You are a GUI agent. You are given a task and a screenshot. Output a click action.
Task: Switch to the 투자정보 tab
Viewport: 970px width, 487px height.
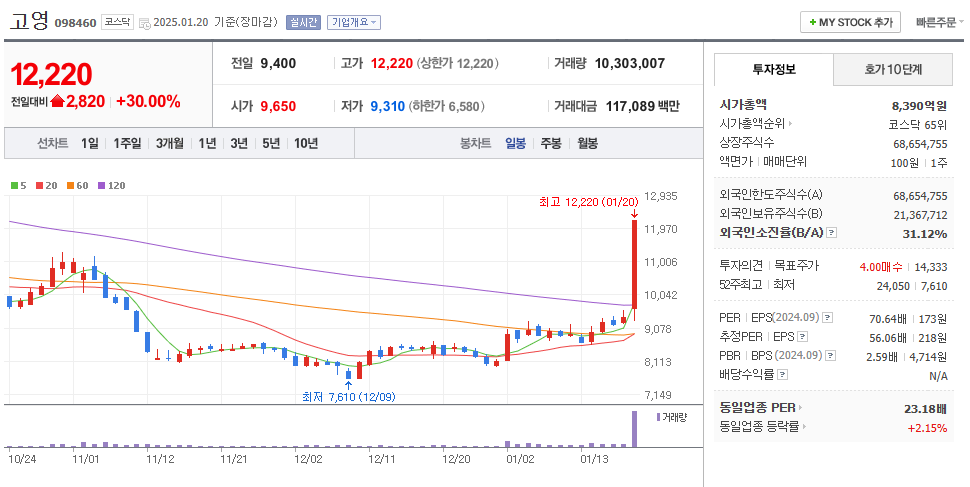(774, 69)
